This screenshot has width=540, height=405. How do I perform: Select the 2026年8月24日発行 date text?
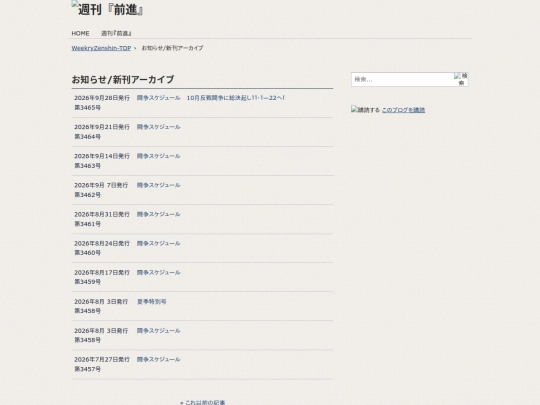click(102, 243)
